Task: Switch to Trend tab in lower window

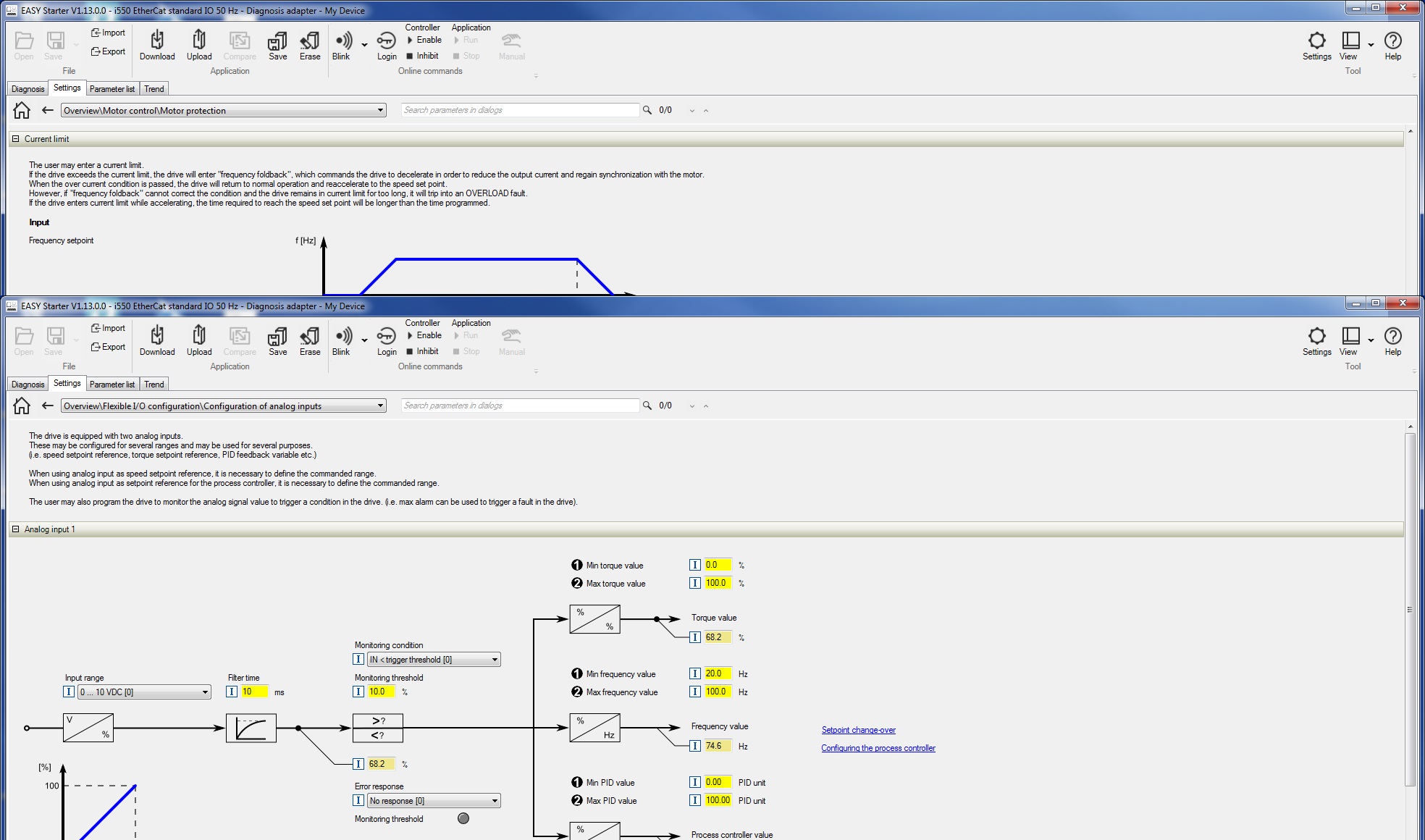Action: tap(154, 385)
